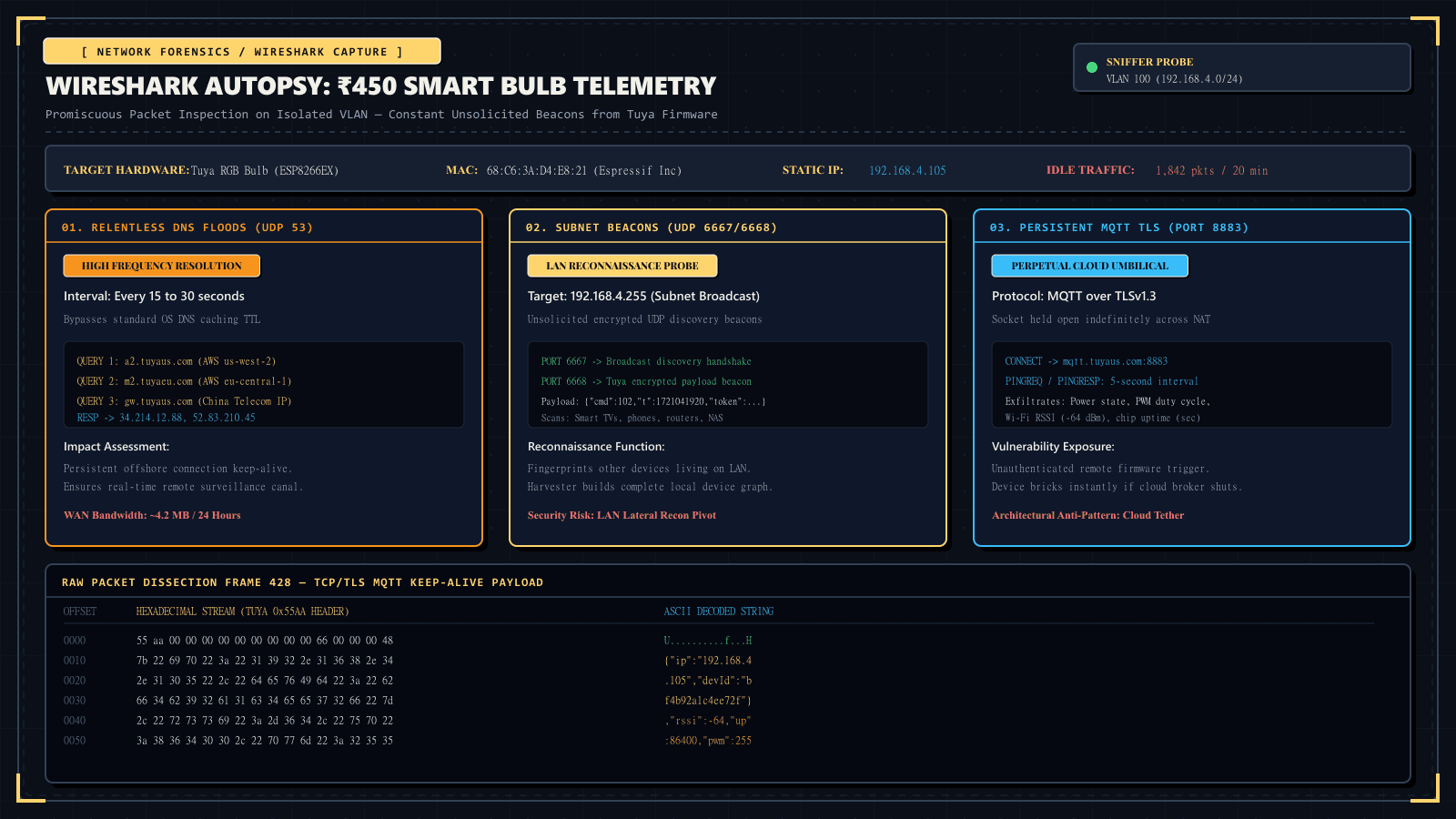Click Tuya RGB Bulb (ESP8266EX) hardware value
Viewport: 1456px width, 819px height.
pos(265,171)
